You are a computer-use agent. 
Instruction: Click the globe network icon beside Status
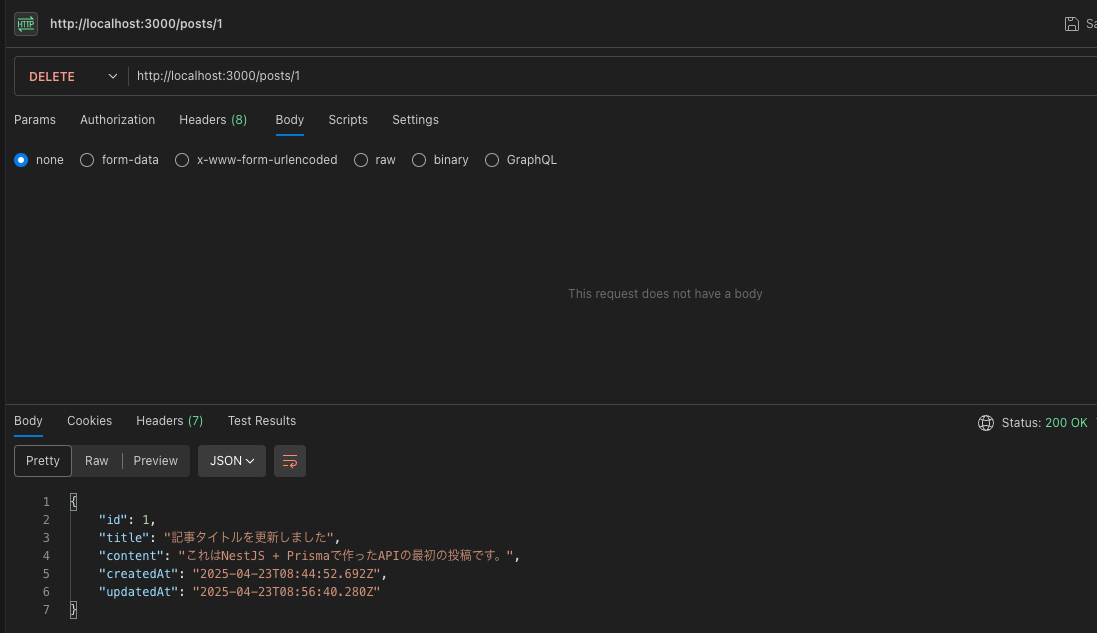986,422
